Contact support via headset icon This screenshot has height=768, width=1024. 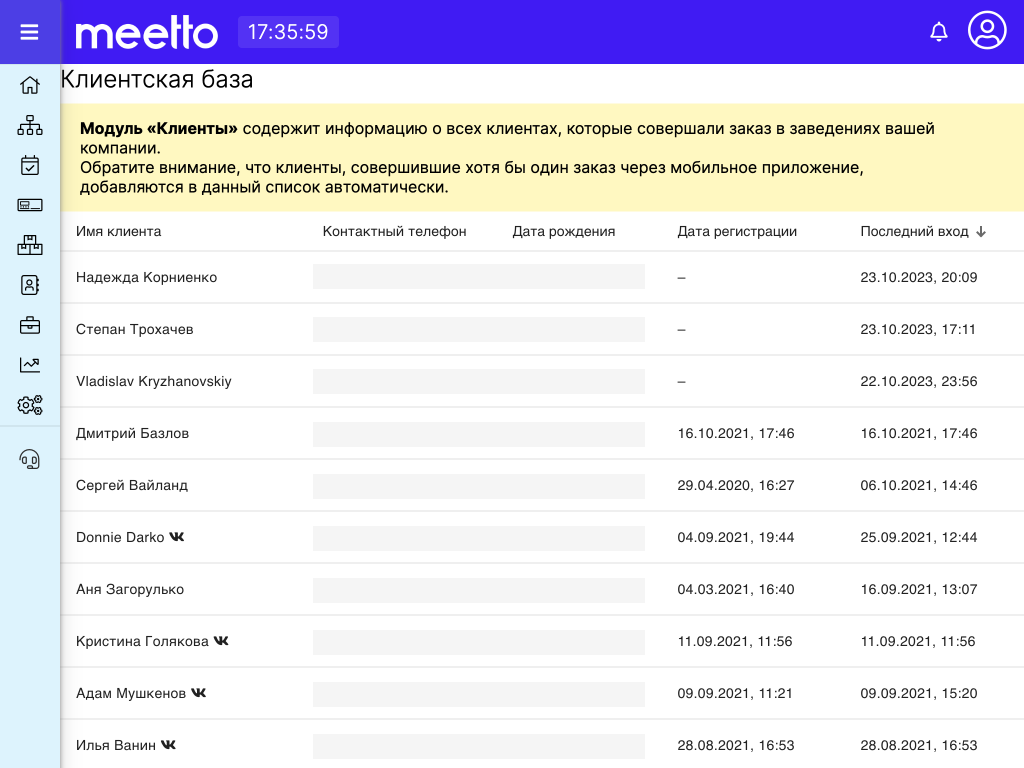[30, 458]
